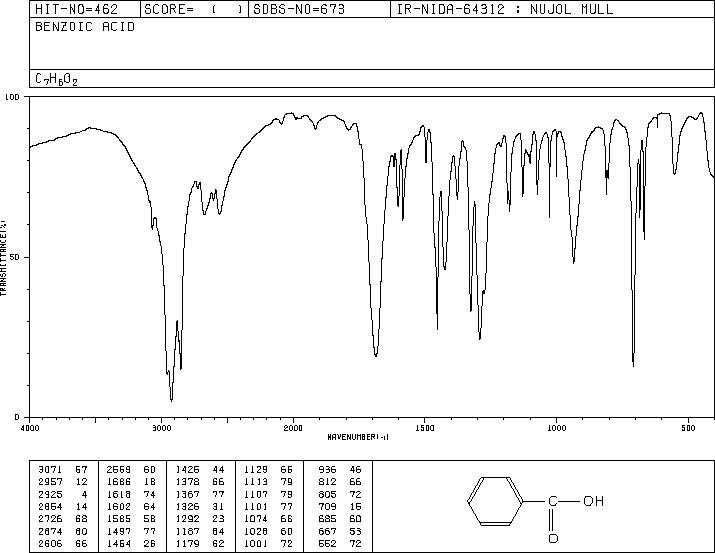Select peak value 1001 in the table
The width and height of the screenshot is (715, 553).
point(255,543)
